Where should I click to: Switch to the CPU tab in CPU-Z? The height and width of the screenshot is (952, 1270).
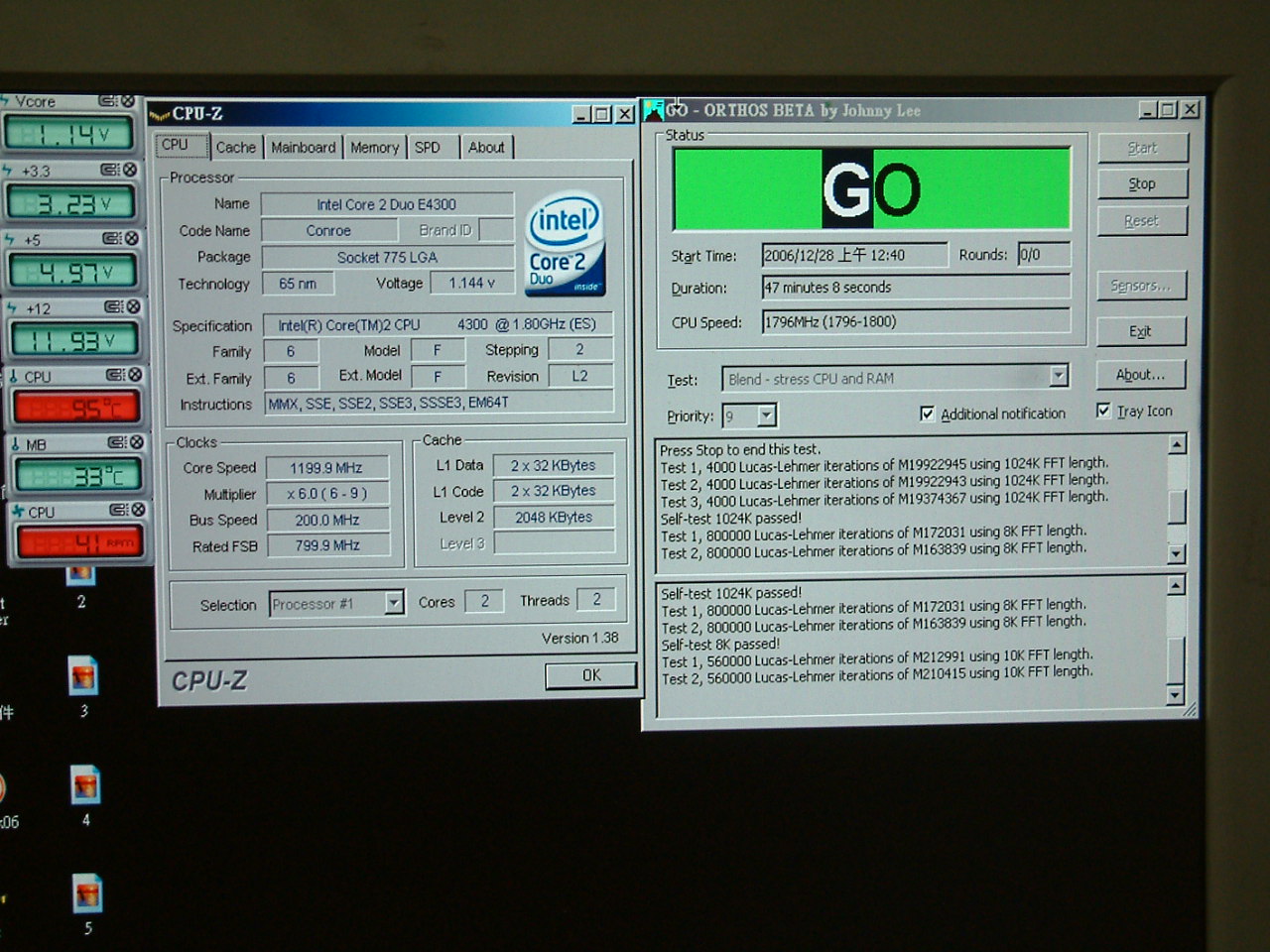(182, 145)
